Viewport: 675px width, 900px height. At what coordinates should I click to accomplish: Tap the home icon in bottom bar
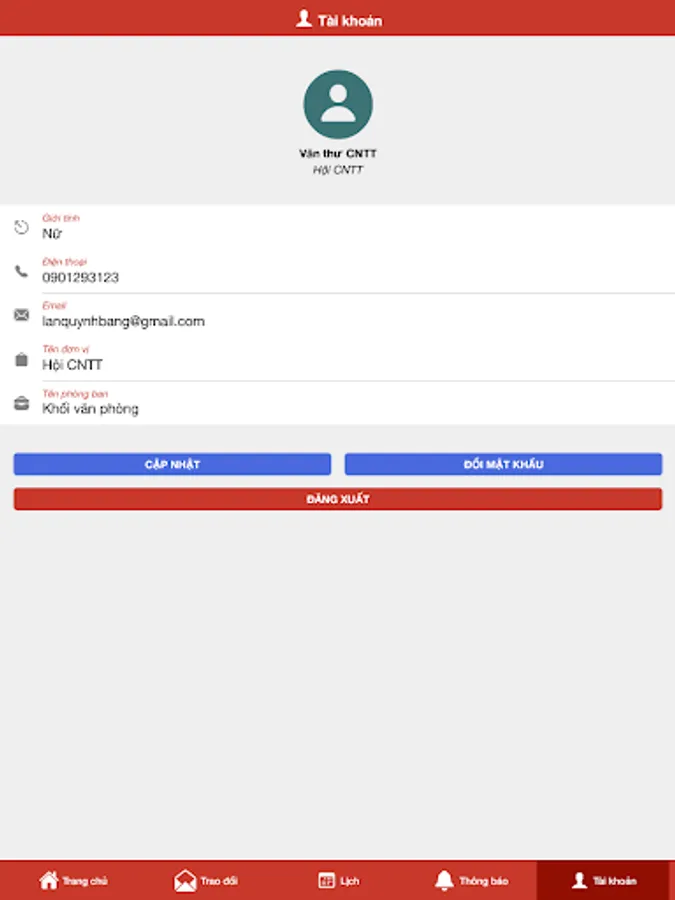click(x=49, y=880)
